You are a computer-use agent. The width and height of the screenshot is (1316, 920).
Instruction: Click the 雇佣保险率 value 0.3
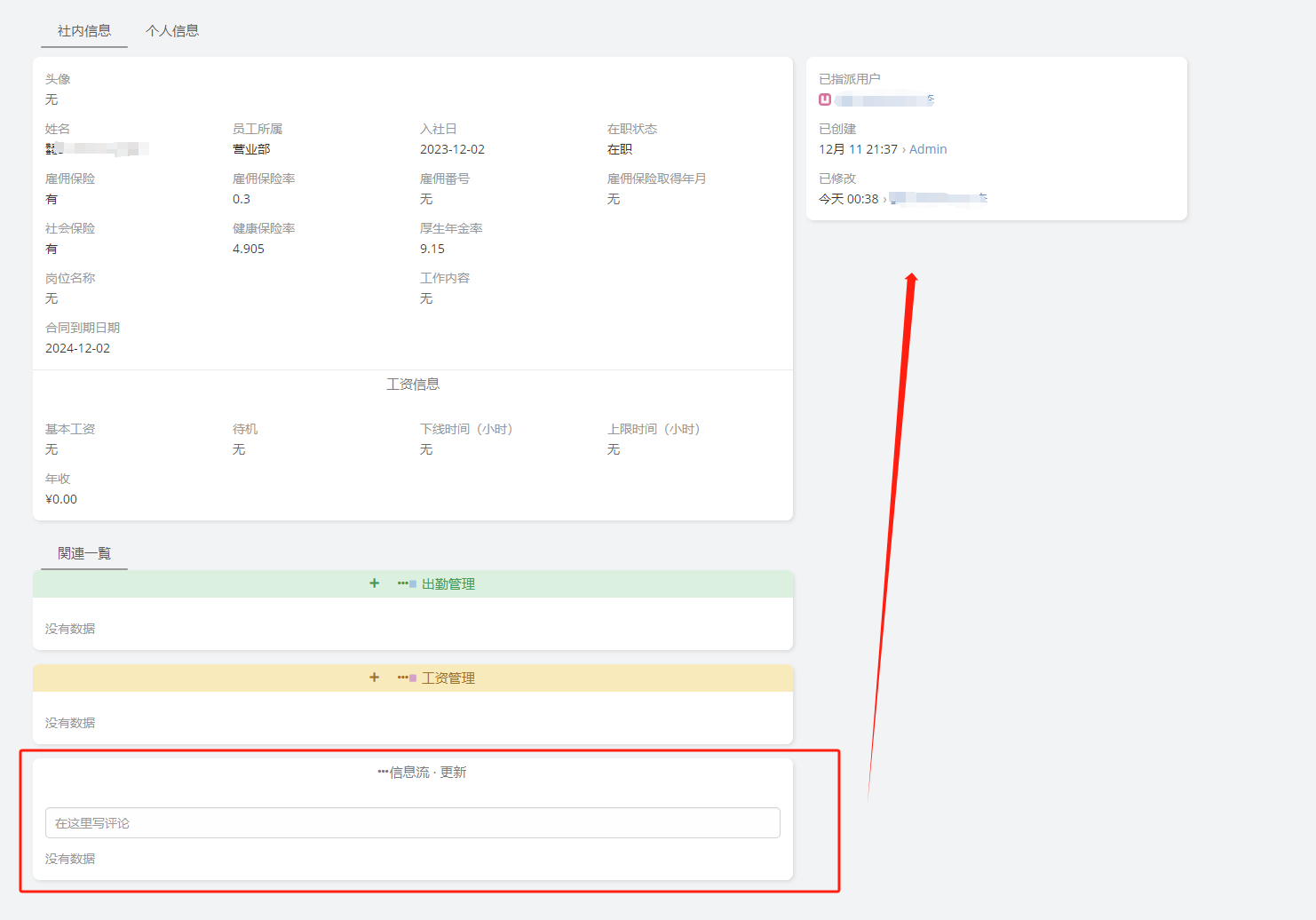point(242,199)
